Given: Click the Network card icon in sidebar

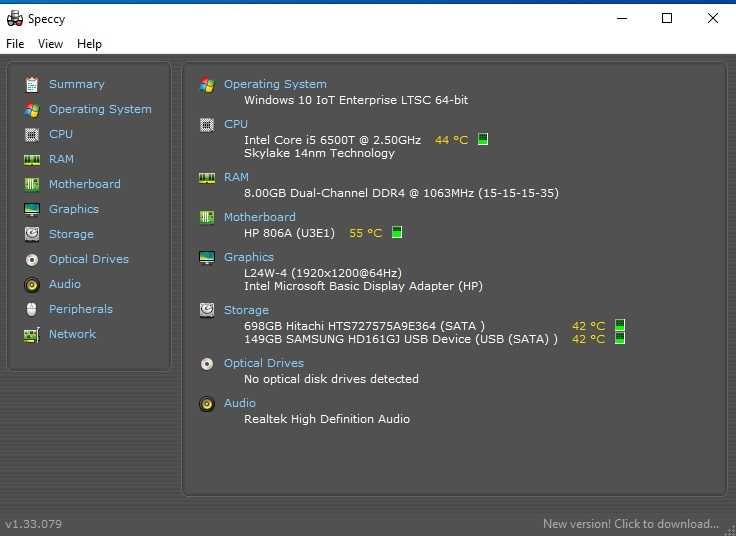Looking at the screenshot, I should coord(32,335).
